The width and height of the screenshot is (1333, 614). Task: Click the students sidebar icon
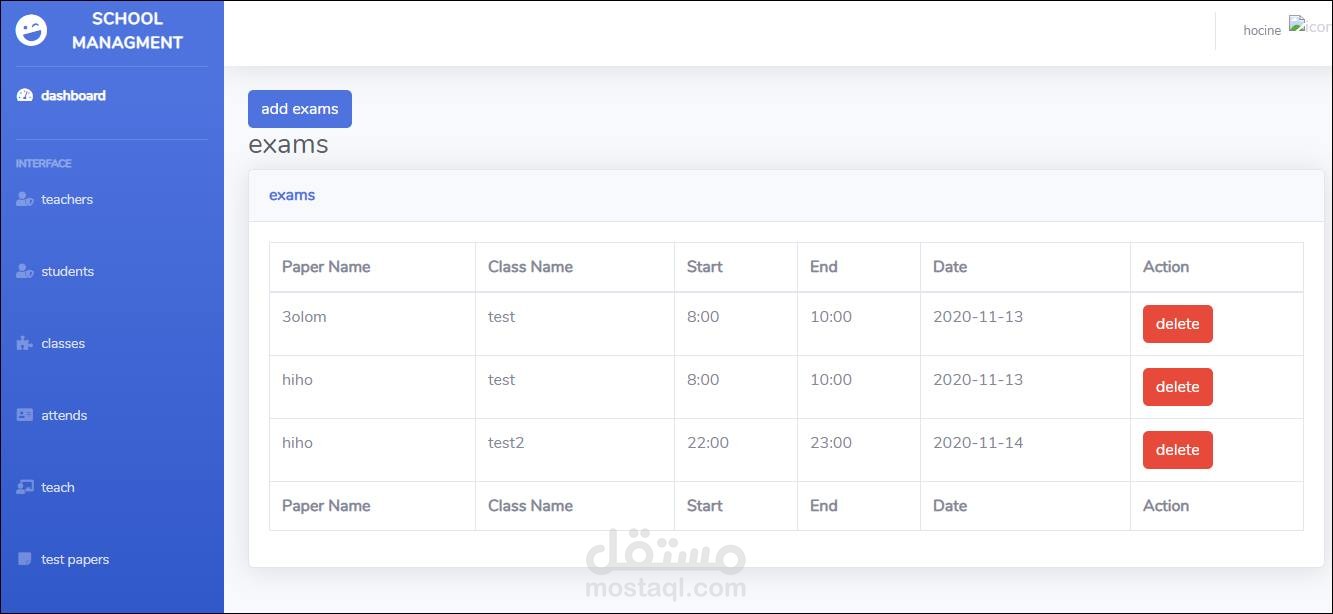click(25, 272)
